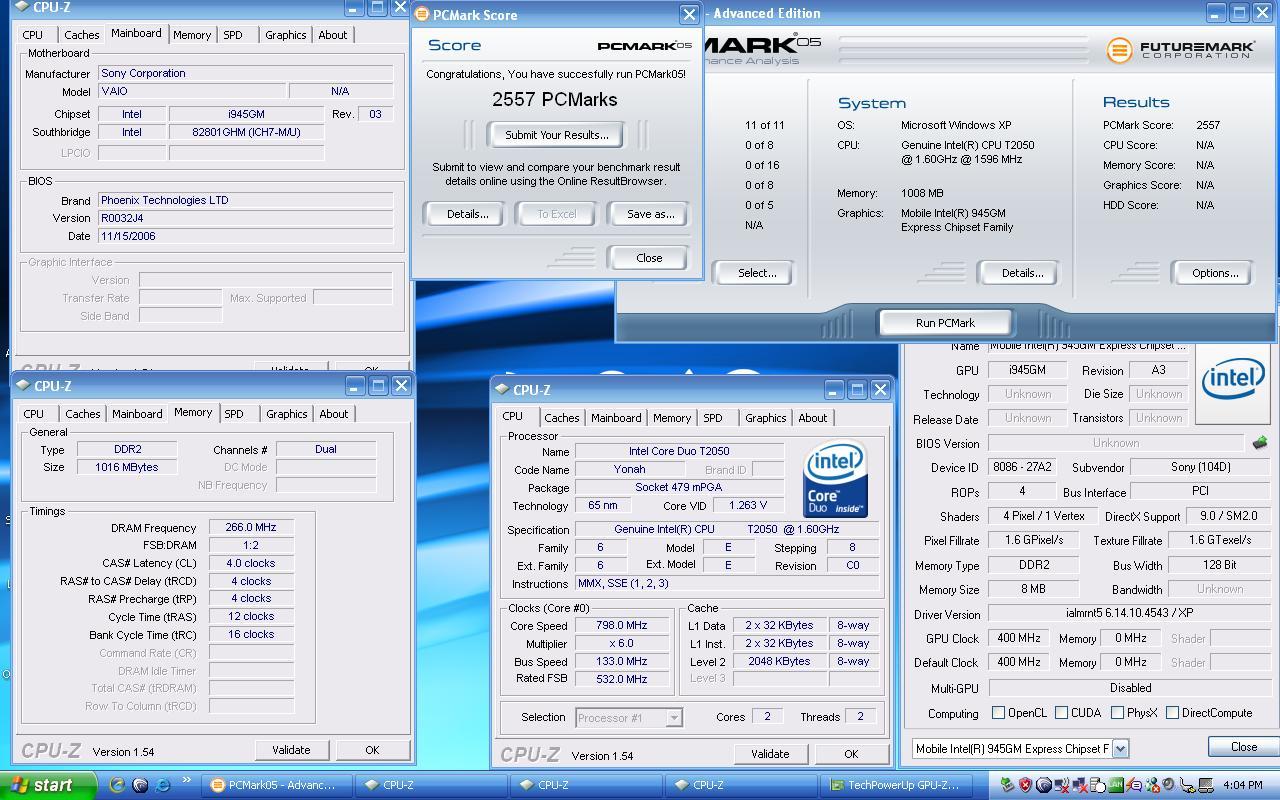Open the About tab in the CPU tab window
The width and height of the screenshot is (1280, 800).
pyautogui.click(x=813, y=417)
